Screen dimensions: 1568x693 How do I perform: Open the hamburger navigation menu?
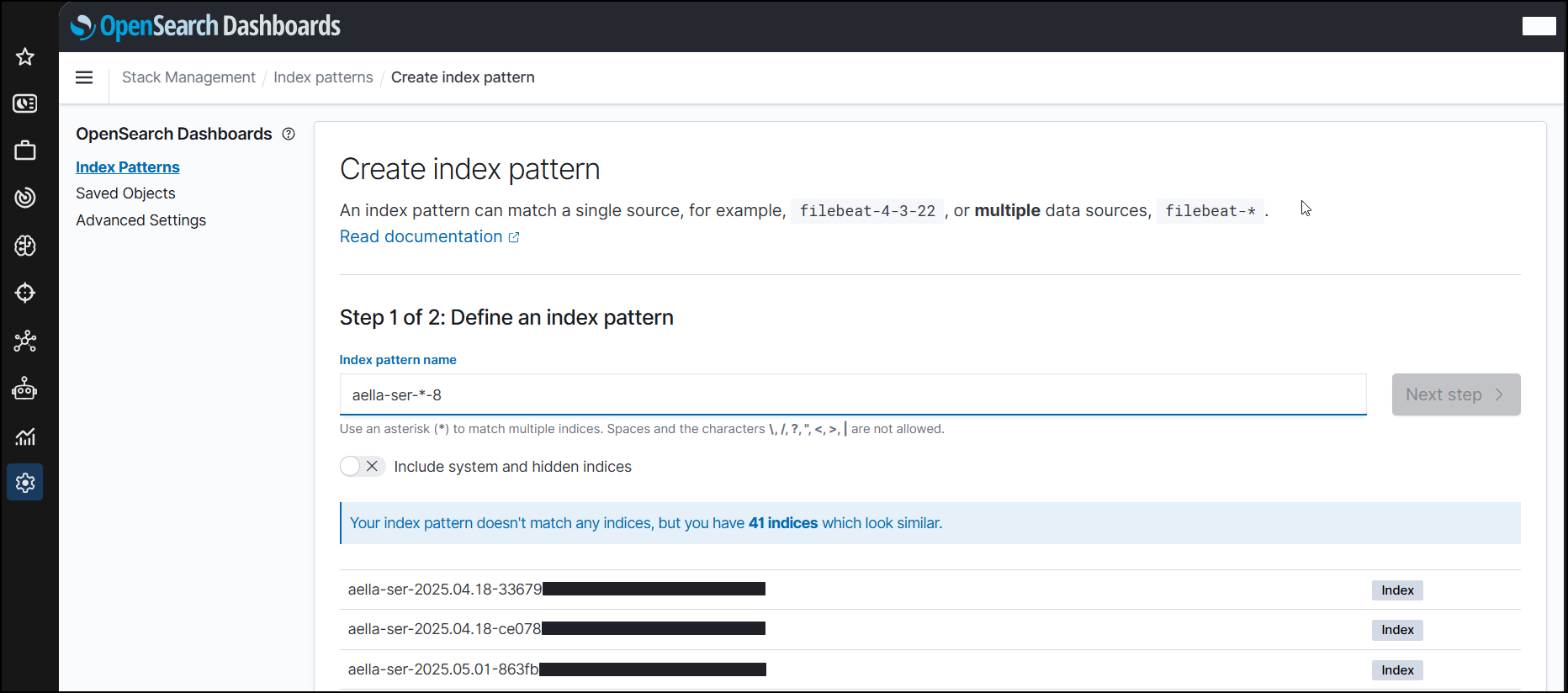coord(84,77)
